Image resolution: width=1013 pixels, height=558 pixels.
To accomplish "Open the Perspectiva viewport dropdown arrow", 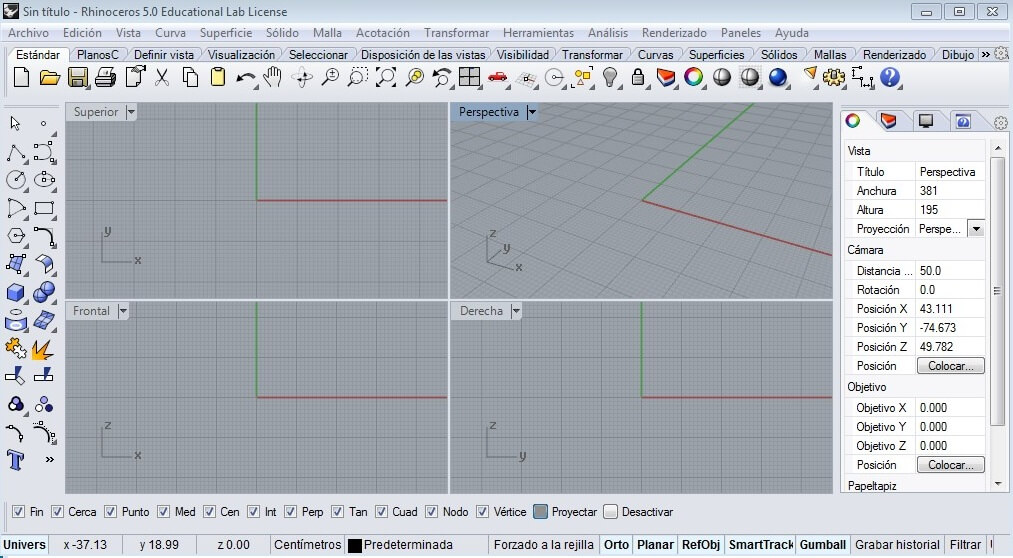I will pos(532,112).
